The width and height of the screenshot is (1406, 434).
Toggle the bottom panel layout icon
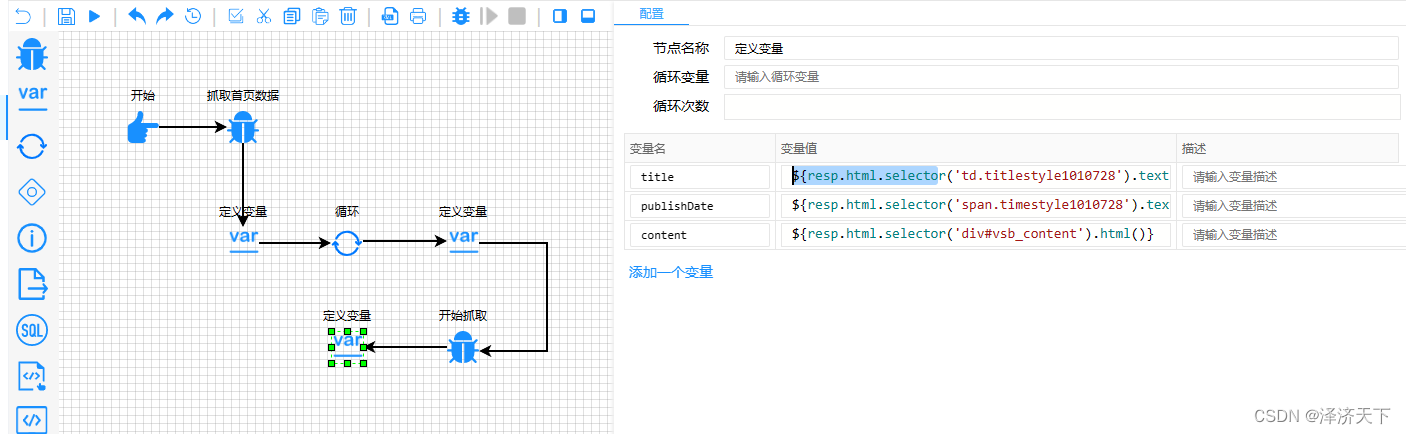click(x=588, y=16)
